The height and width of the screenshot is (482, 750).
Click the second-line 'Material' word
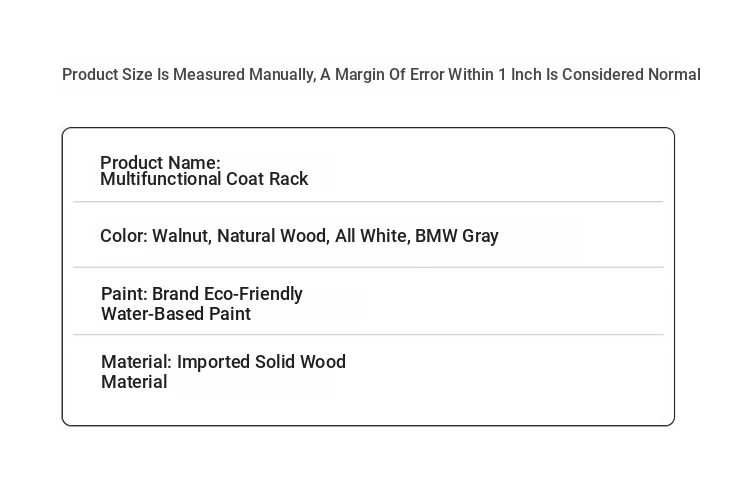point(134,382)
